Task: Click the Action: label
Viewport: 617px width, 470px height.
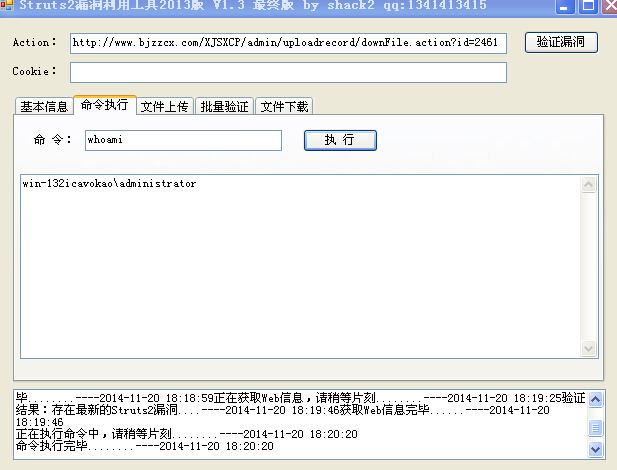Action: tap(34, 42)
